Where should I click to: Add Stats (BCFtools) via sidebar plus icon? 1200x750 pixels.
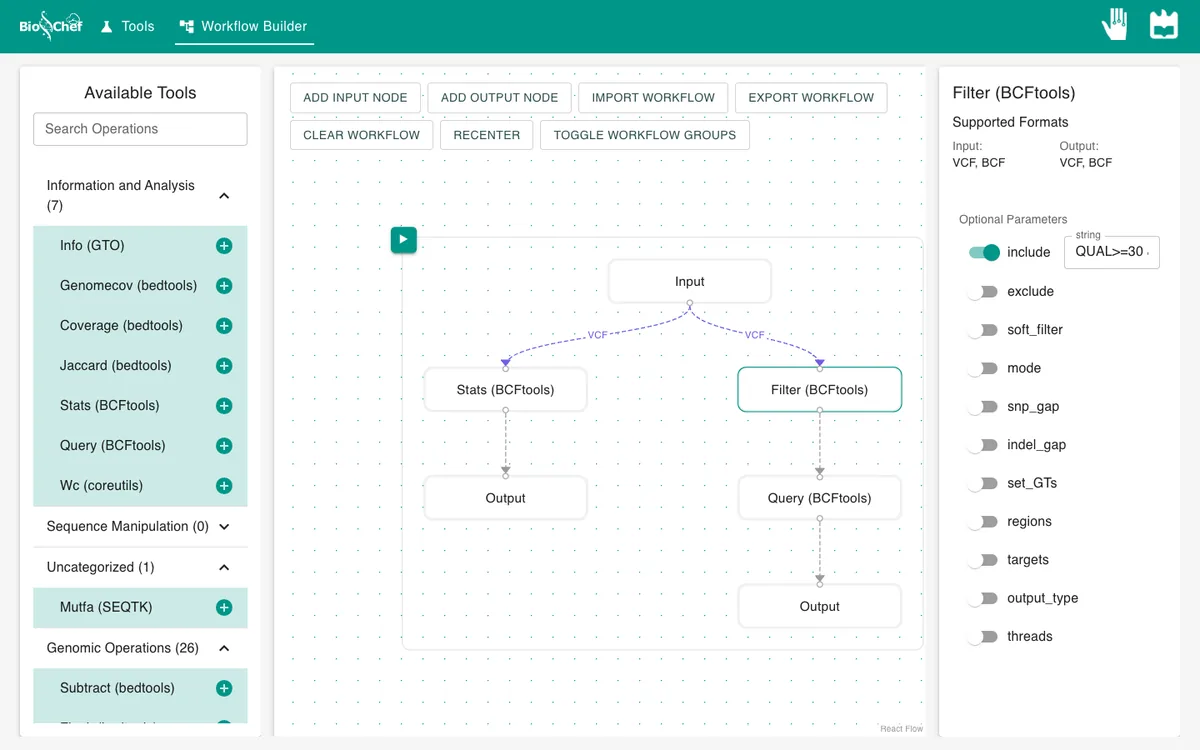click(x=224, y=406)
